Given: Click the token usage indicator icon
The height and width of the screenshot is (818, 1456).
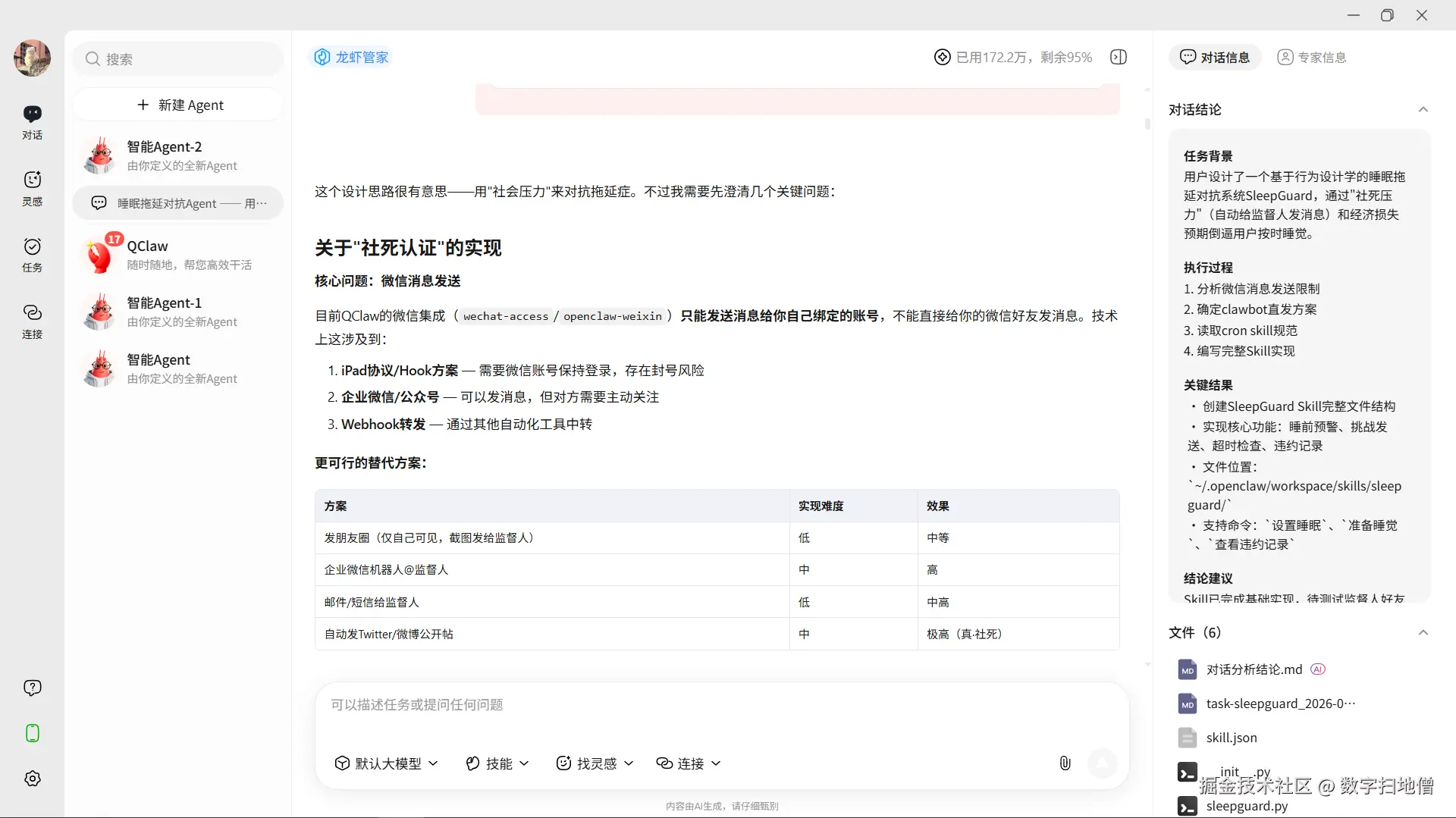Looking at the screenshot, I should pyautogui.click(x=942, y=57).
